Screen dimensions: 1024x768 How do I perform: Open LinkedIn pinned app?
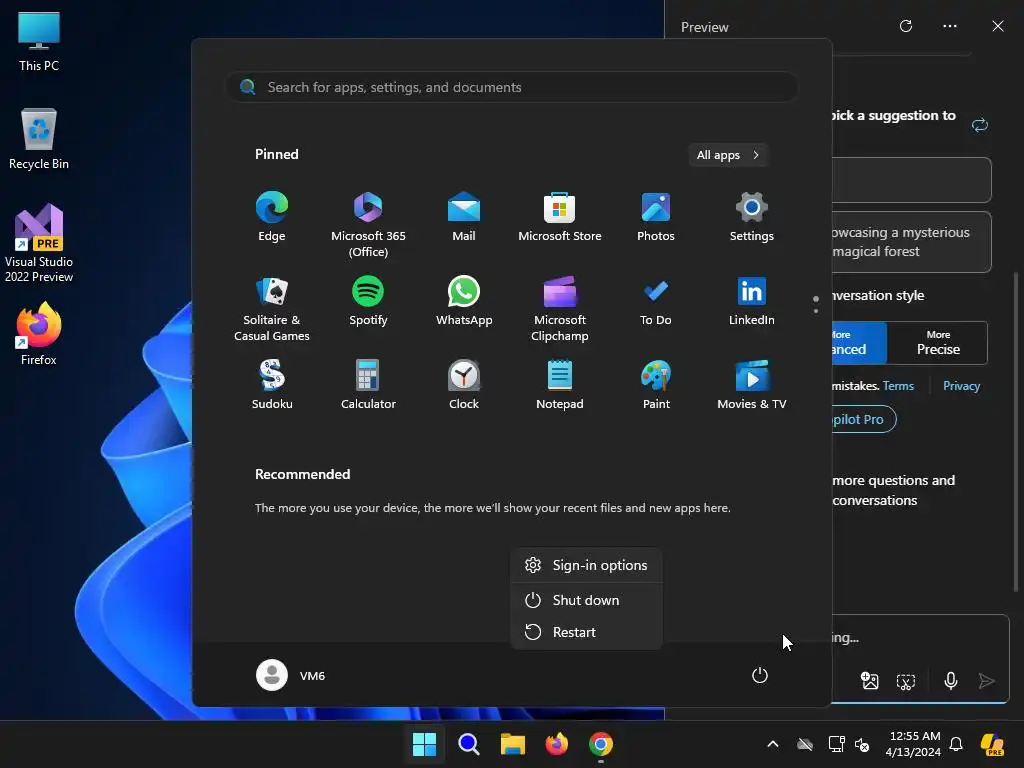[752, 301]
